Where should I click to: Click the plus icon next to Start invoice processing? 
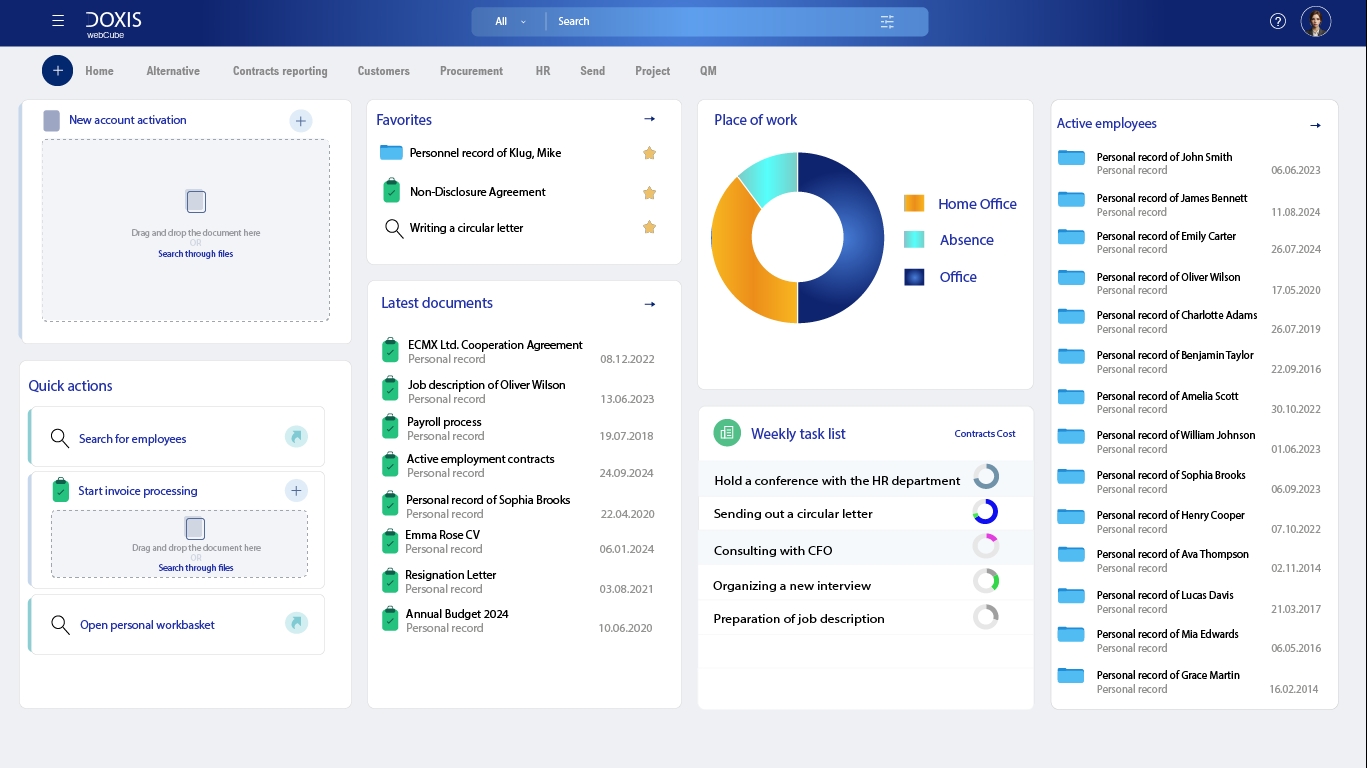point(296,491)
